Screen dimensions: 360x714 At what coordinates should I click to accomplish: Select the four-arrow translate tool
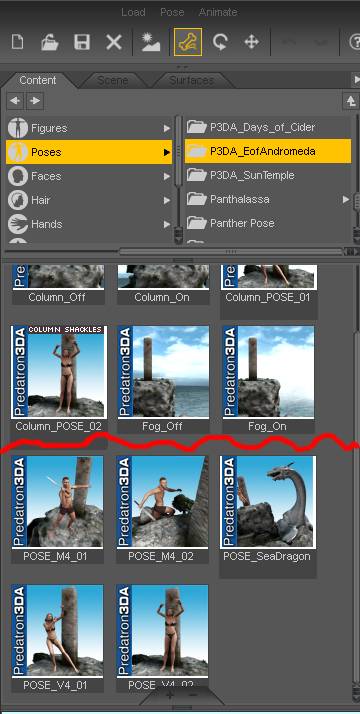coord(252,42)
